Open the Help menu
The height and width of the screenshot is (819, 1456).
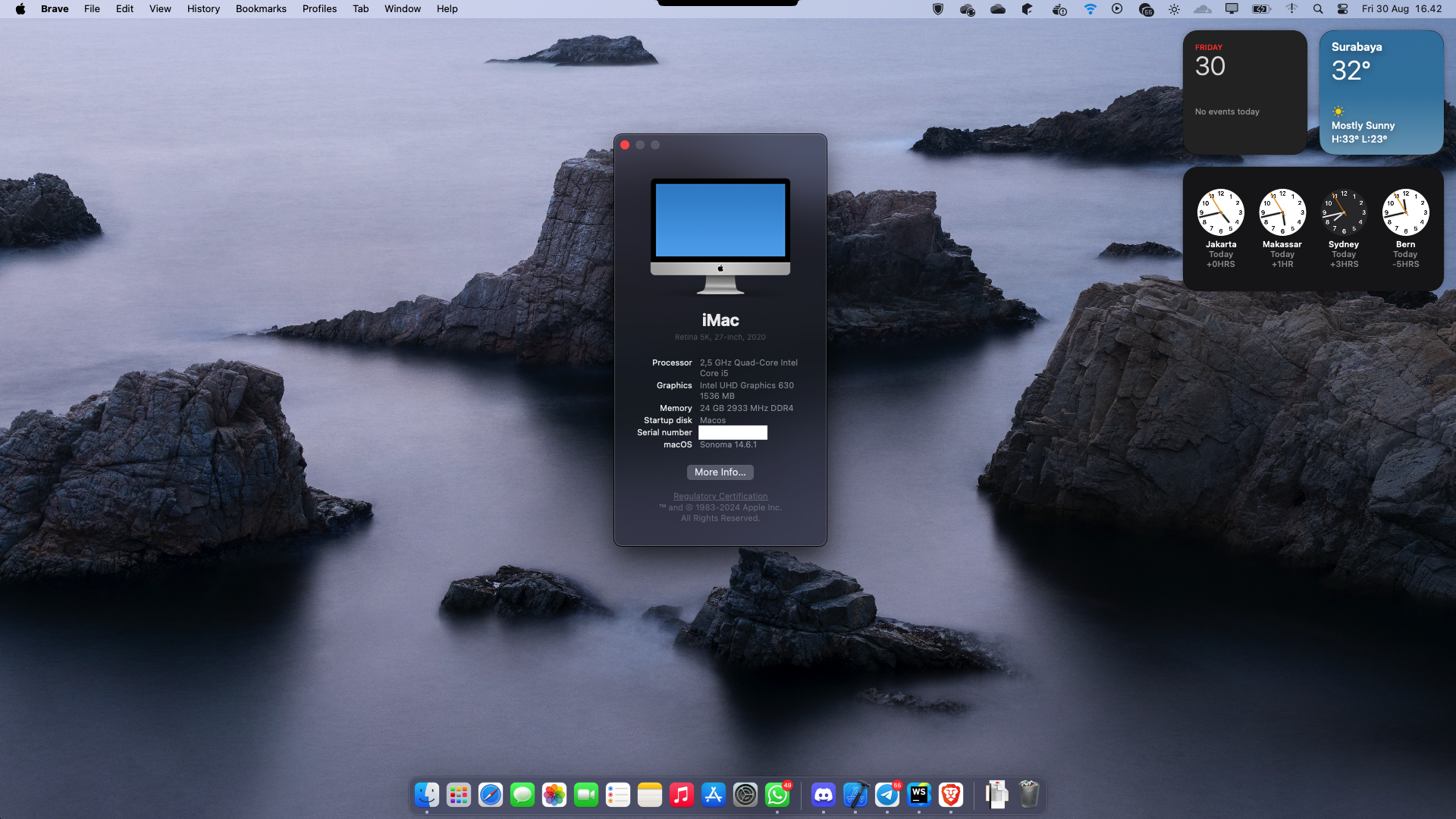point(447,9)
